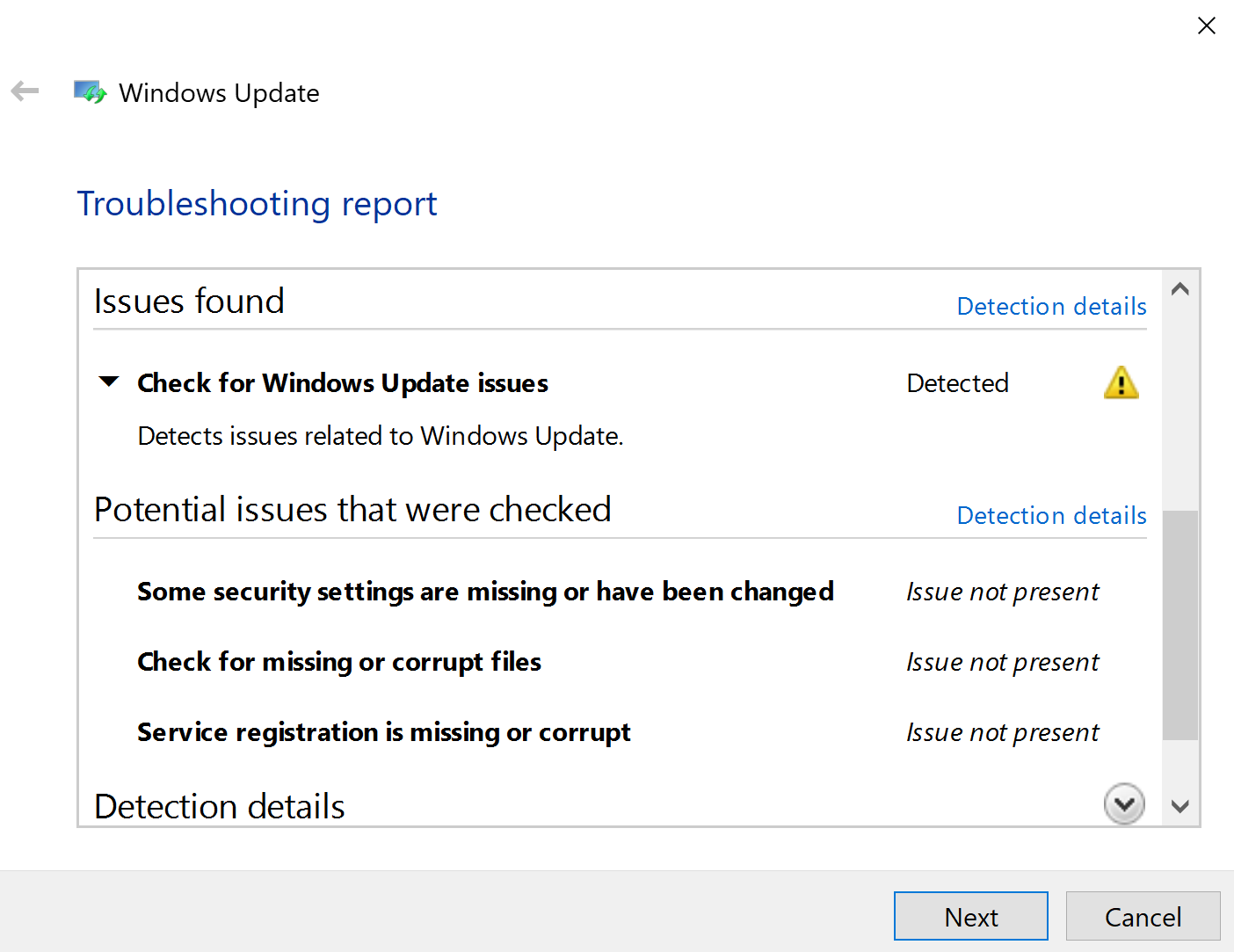
Task: Open Detection details link for Issues found
Action: pos(1051,306)
